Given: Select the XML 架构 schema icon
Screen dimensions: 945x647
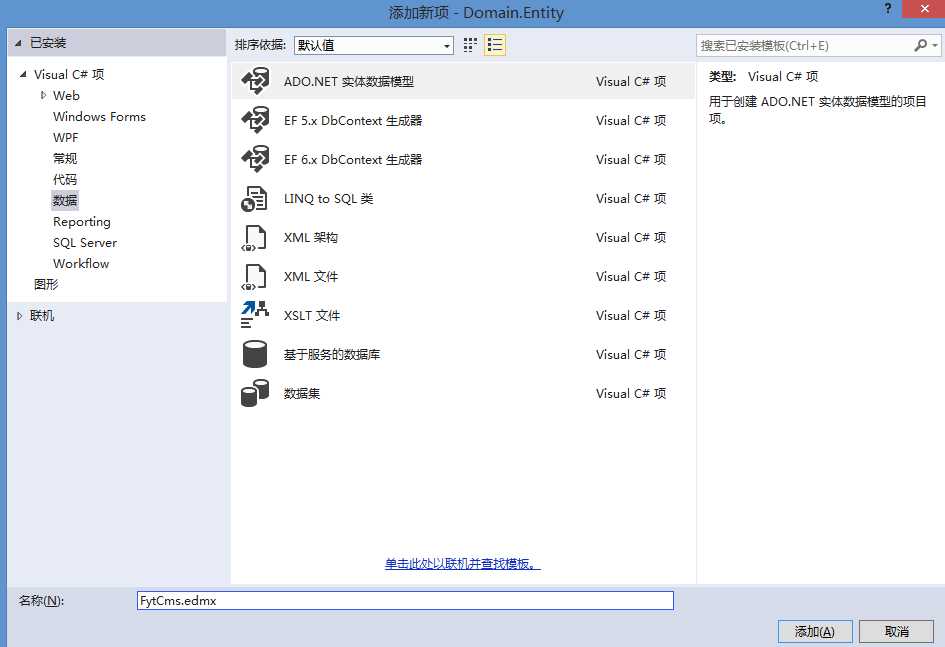Looking at the screenshot, I should tap(254, 238).
